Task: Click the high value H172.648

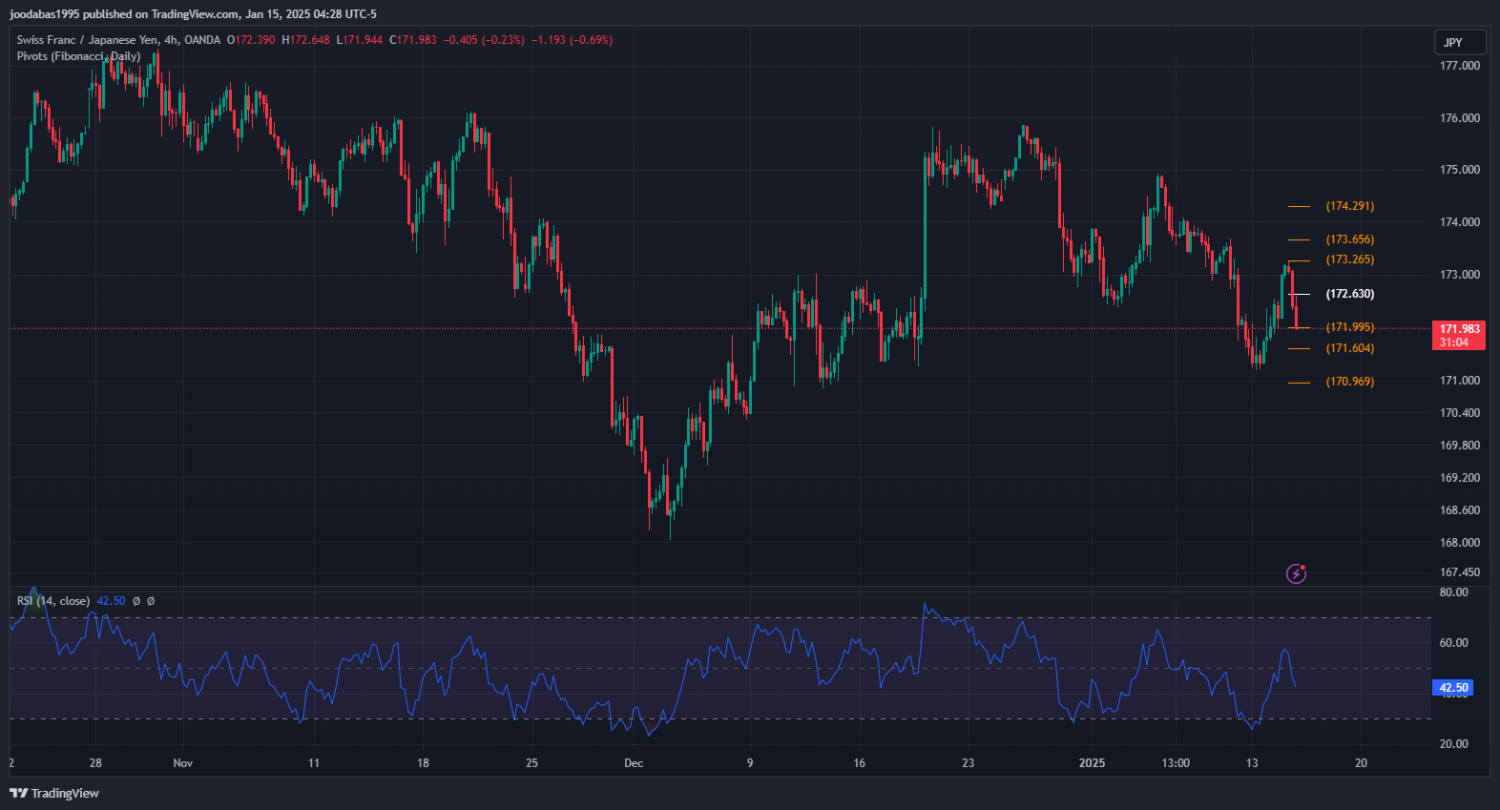Action: point(308,40)
